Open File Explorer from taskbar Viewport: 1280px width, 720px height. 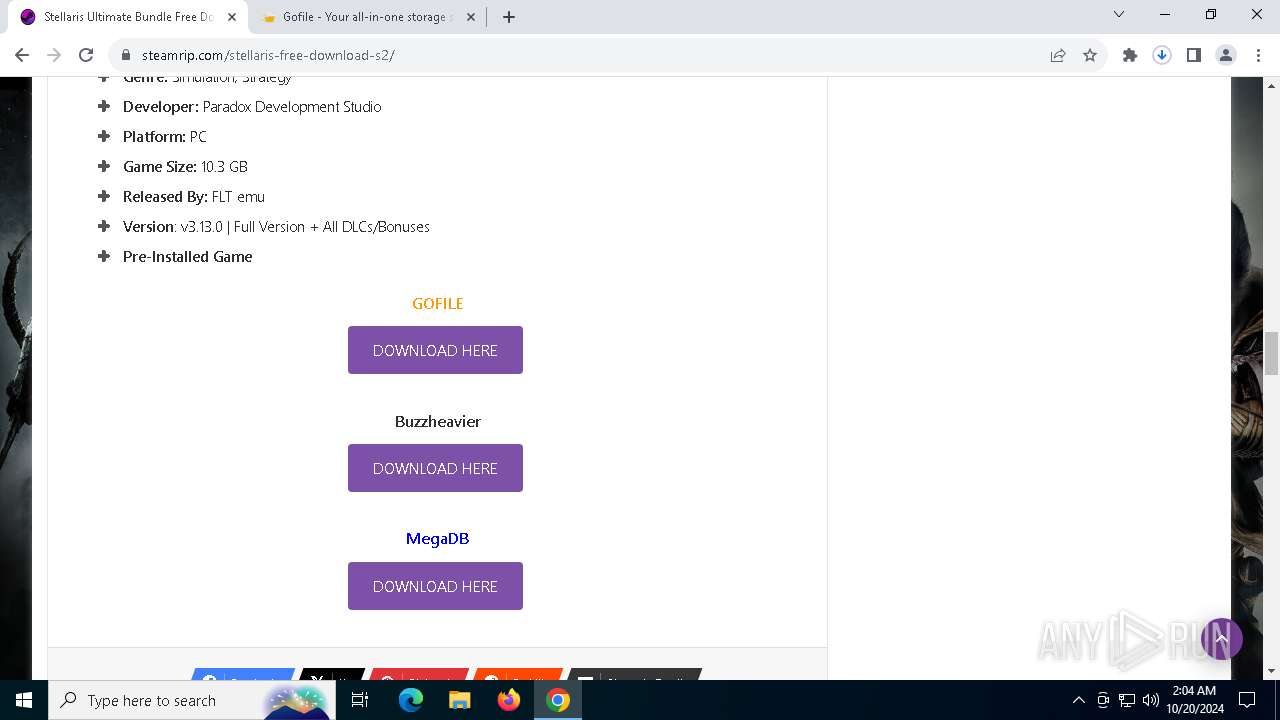click(459, 700)
